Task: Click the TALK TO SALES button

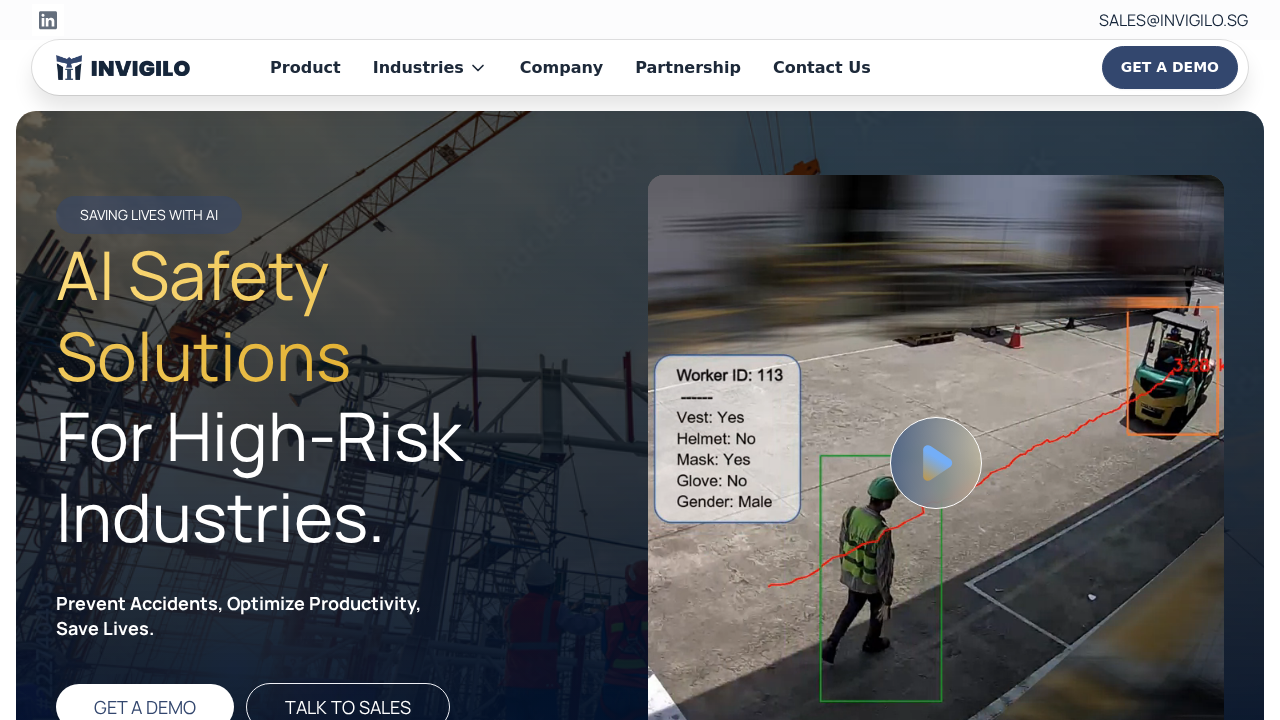Action: coord(348,705)
